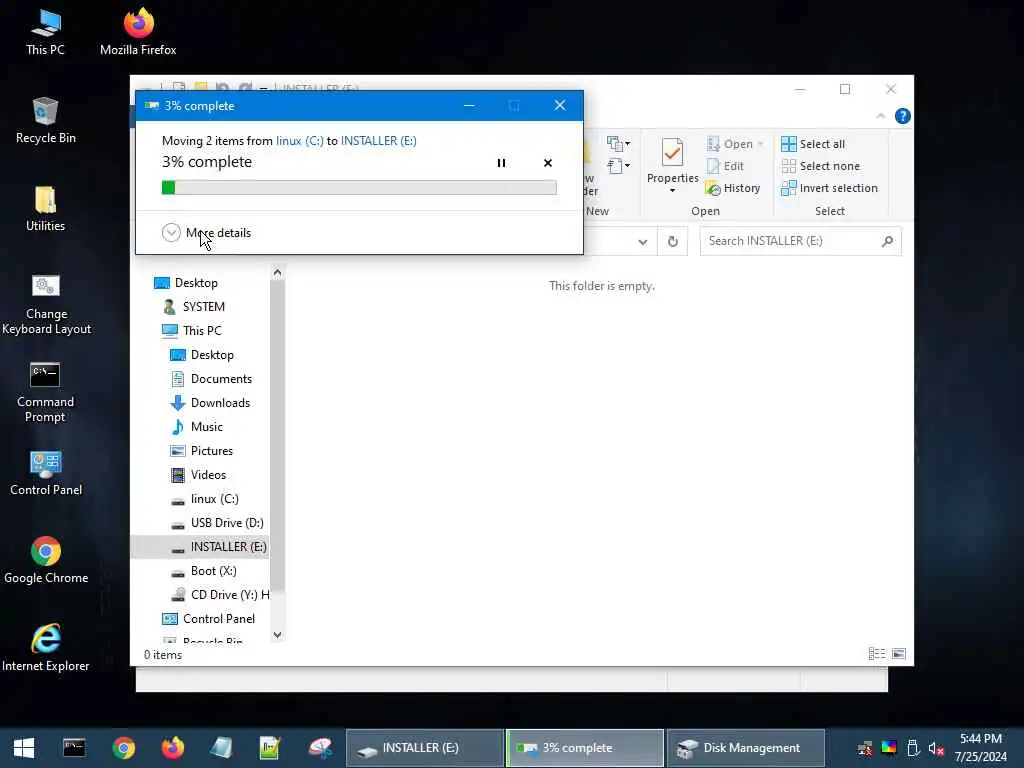Collapse the ribbon with the caret arrow
This screenshot has width=1024, height=768.
coord(880,116)
